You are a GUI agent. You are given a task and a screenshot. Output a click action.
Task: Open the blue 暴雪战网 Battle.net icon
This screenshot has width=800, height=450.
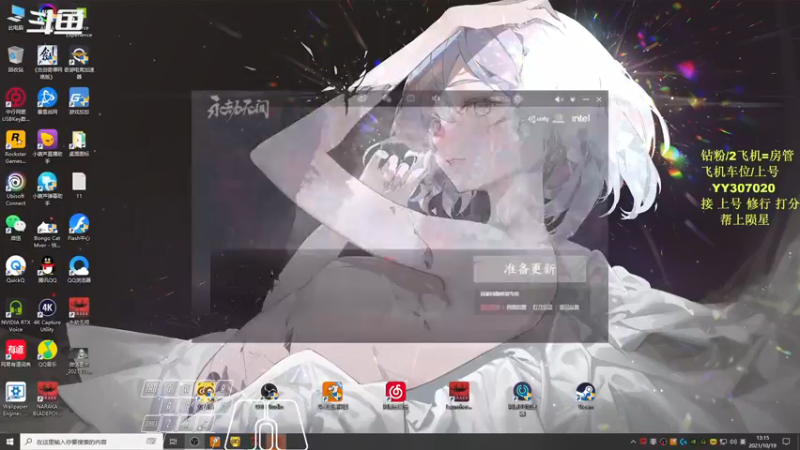tap(47, 101)
